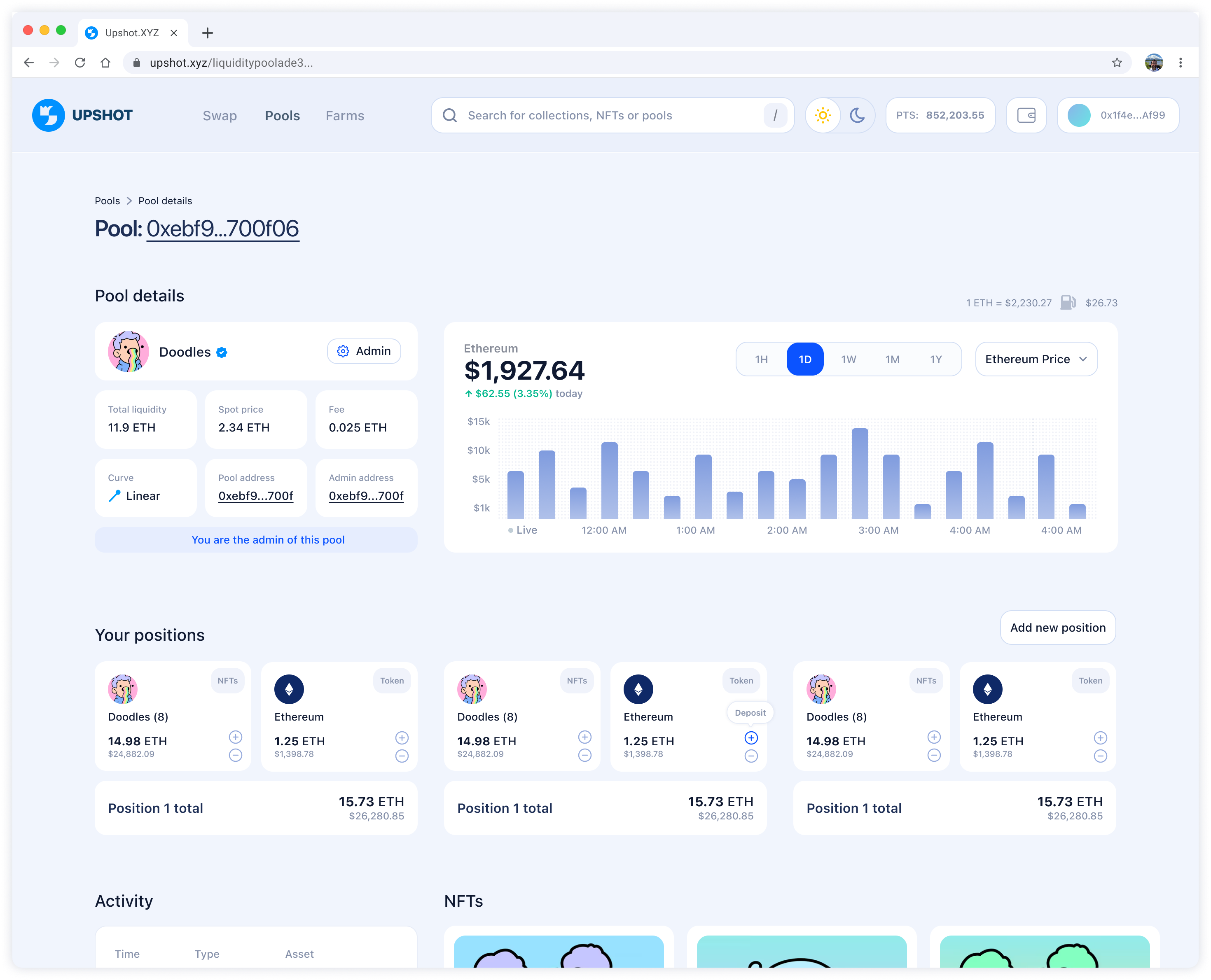Open browser three-dot menu
This screenshot has height=980, width=1211.
coord(1181,63)
